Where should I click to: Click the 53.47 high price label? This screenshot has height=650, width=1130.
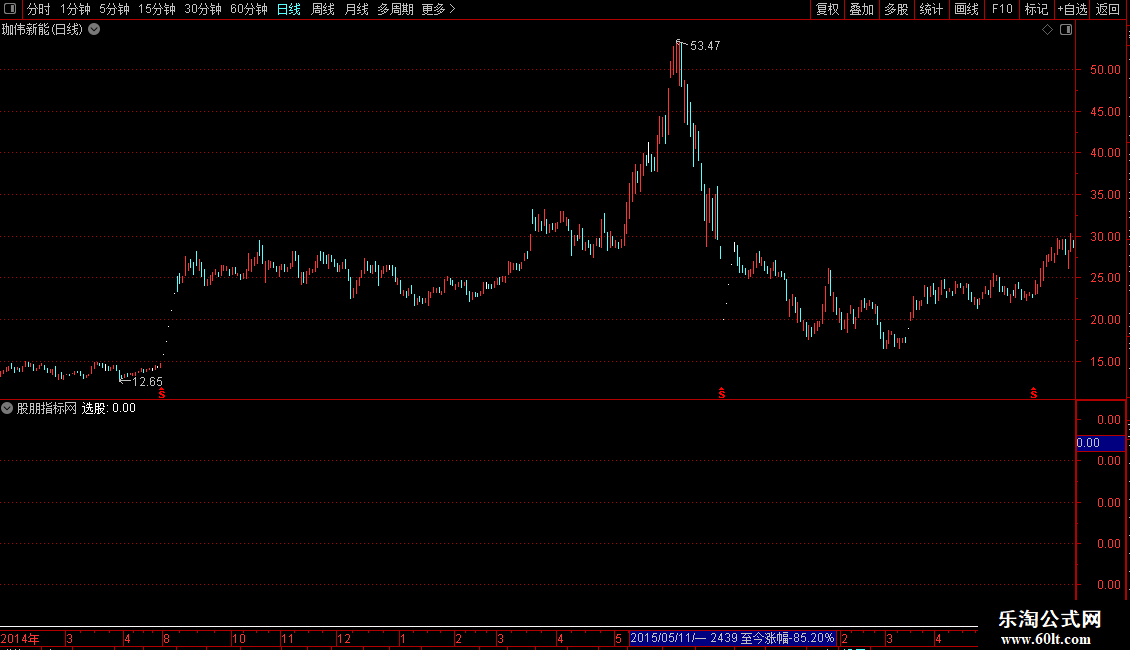pyautogui.click(x=705, y=45)
